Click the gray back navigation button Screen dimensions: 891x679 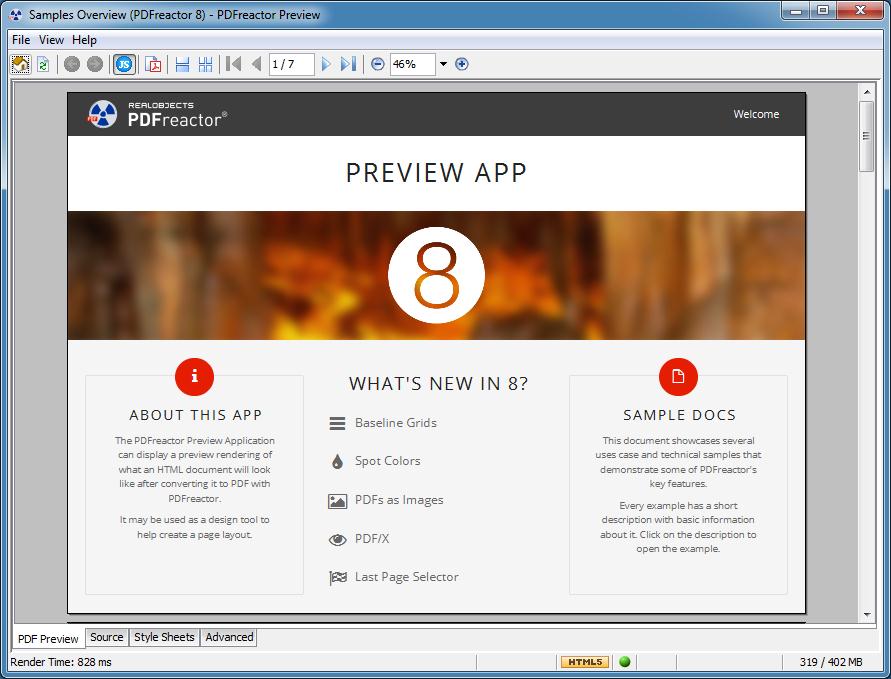[x=72, y=64]
